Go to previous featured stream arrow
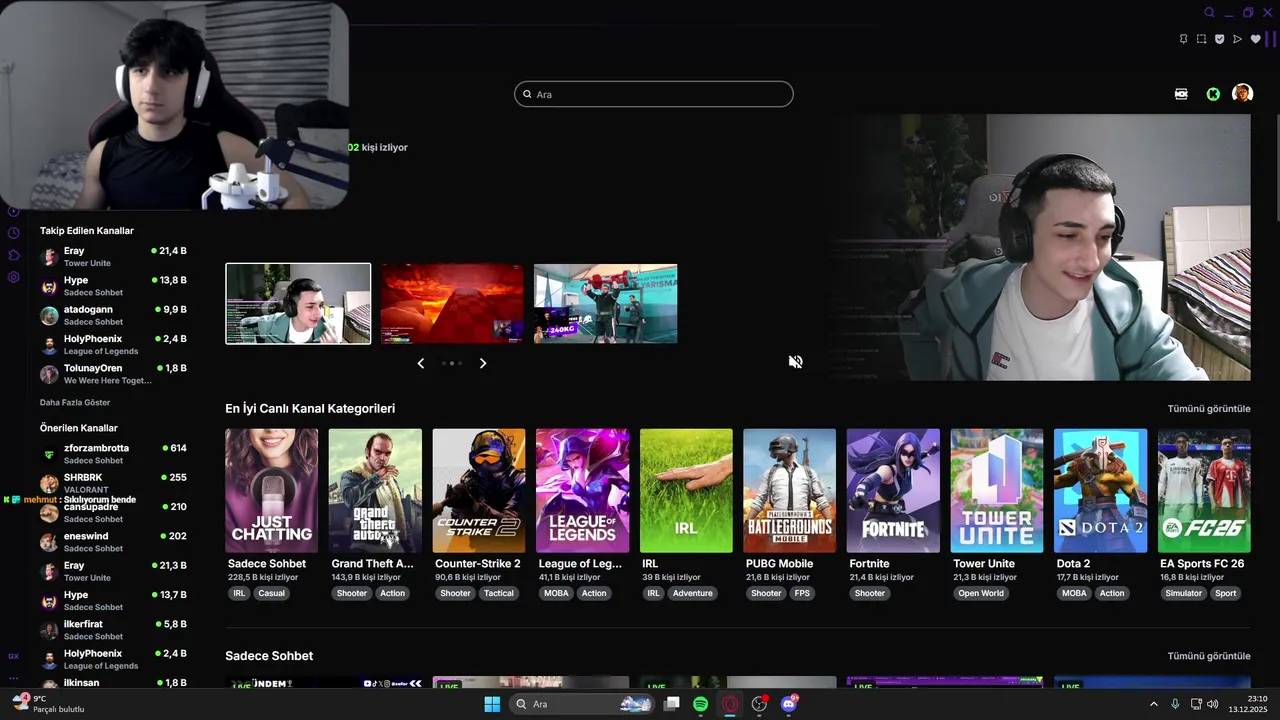 click(421, 363)
